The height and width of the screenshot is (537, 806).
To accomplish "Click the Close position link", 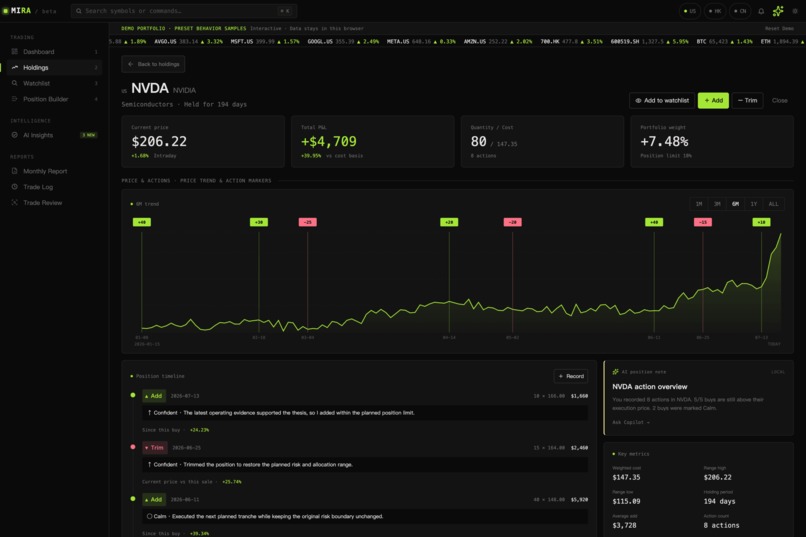I will pos(779,101).
